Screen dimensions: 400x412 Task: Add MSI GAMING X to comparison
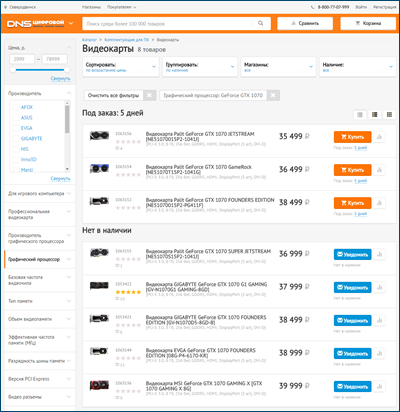[x=379, y=386]
